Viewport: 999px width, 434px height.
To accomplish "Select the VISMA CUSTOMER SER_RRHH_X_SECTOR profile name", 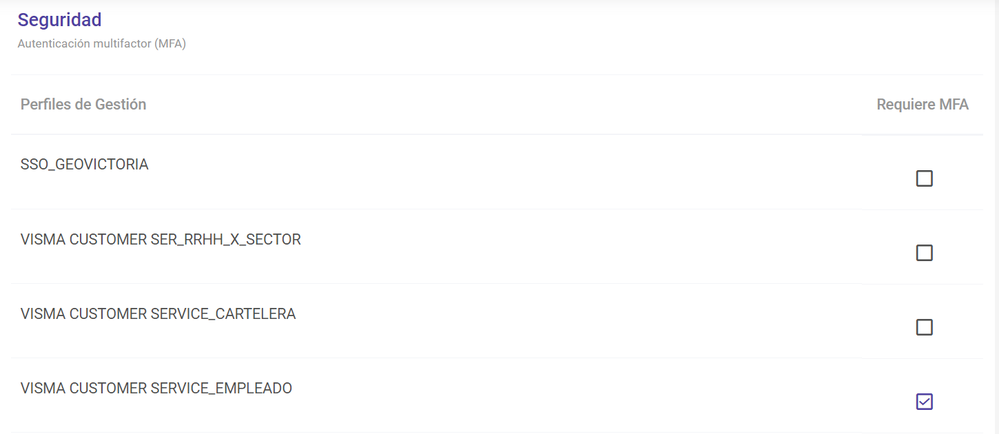I will pos(160,240).
